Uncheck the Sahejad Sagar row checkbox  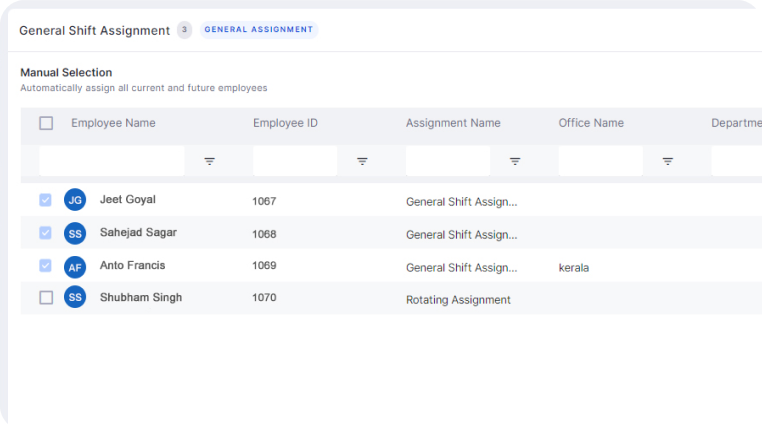tap(45, 233)
